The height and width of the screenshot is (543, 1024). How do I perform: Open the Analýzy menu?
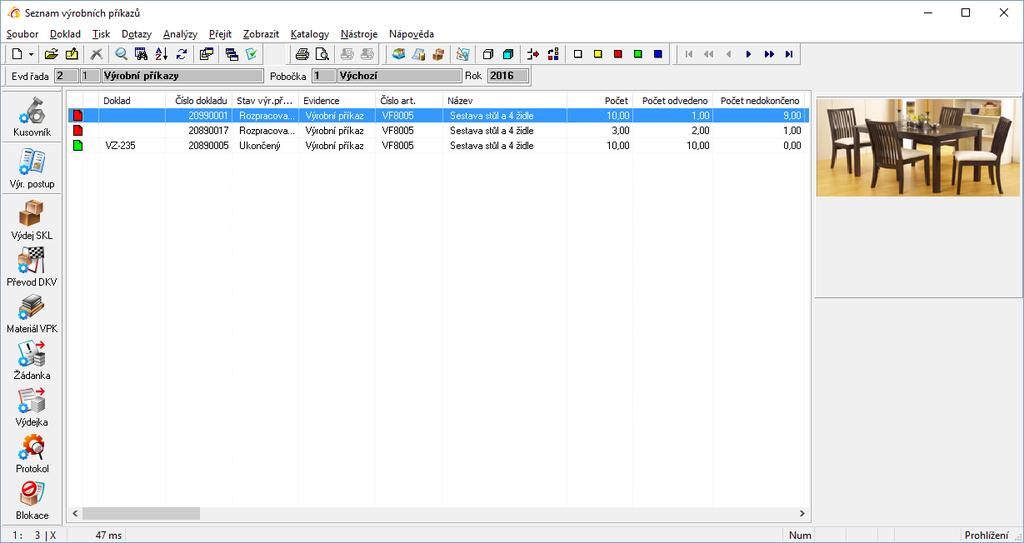click(x=180, y=34)
